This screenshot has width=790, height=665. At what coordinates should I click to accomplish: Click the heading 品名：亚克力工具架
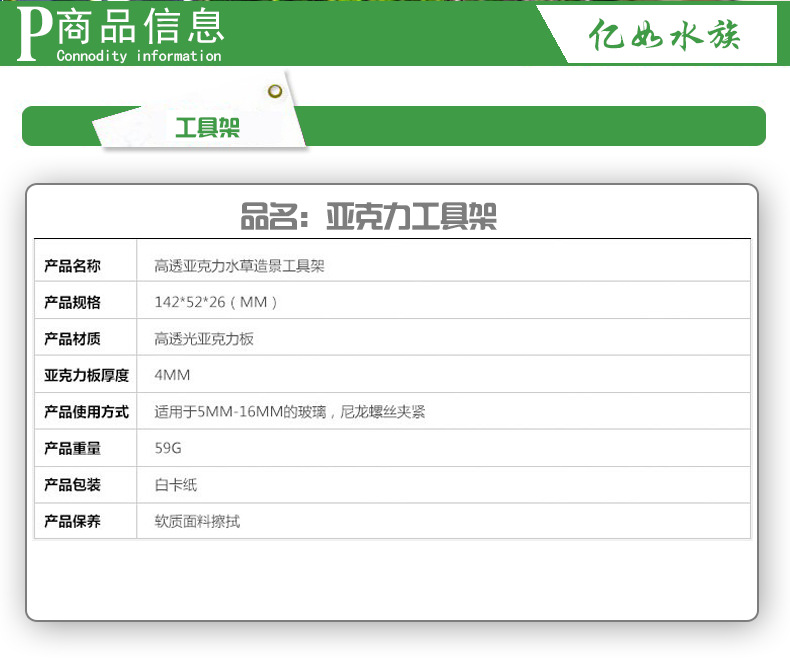(x=368, y=216)
